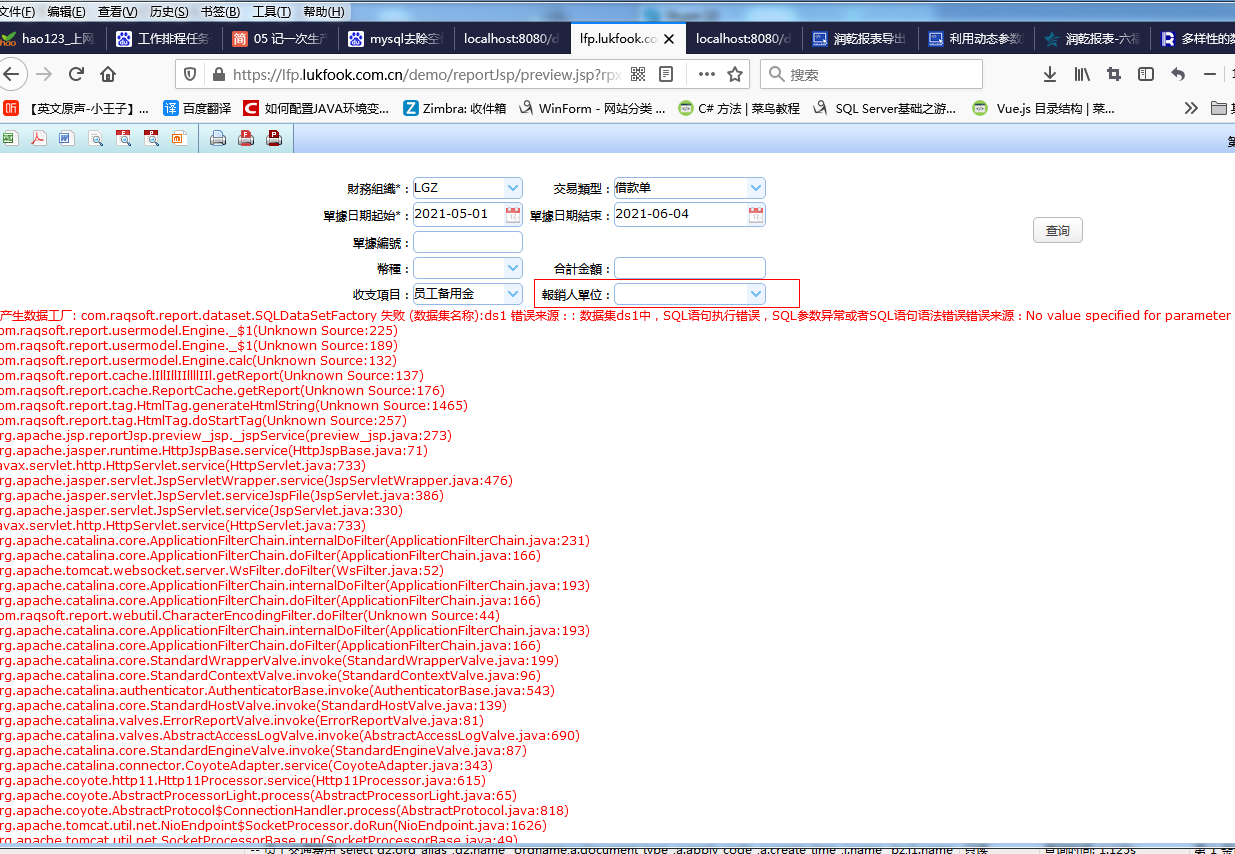Image resolution: width=1235 pixels, height=854 pixels.
Task: Open the C# 方法 | 菜鸟教程 bookmark
Action: tap(739, 108)
